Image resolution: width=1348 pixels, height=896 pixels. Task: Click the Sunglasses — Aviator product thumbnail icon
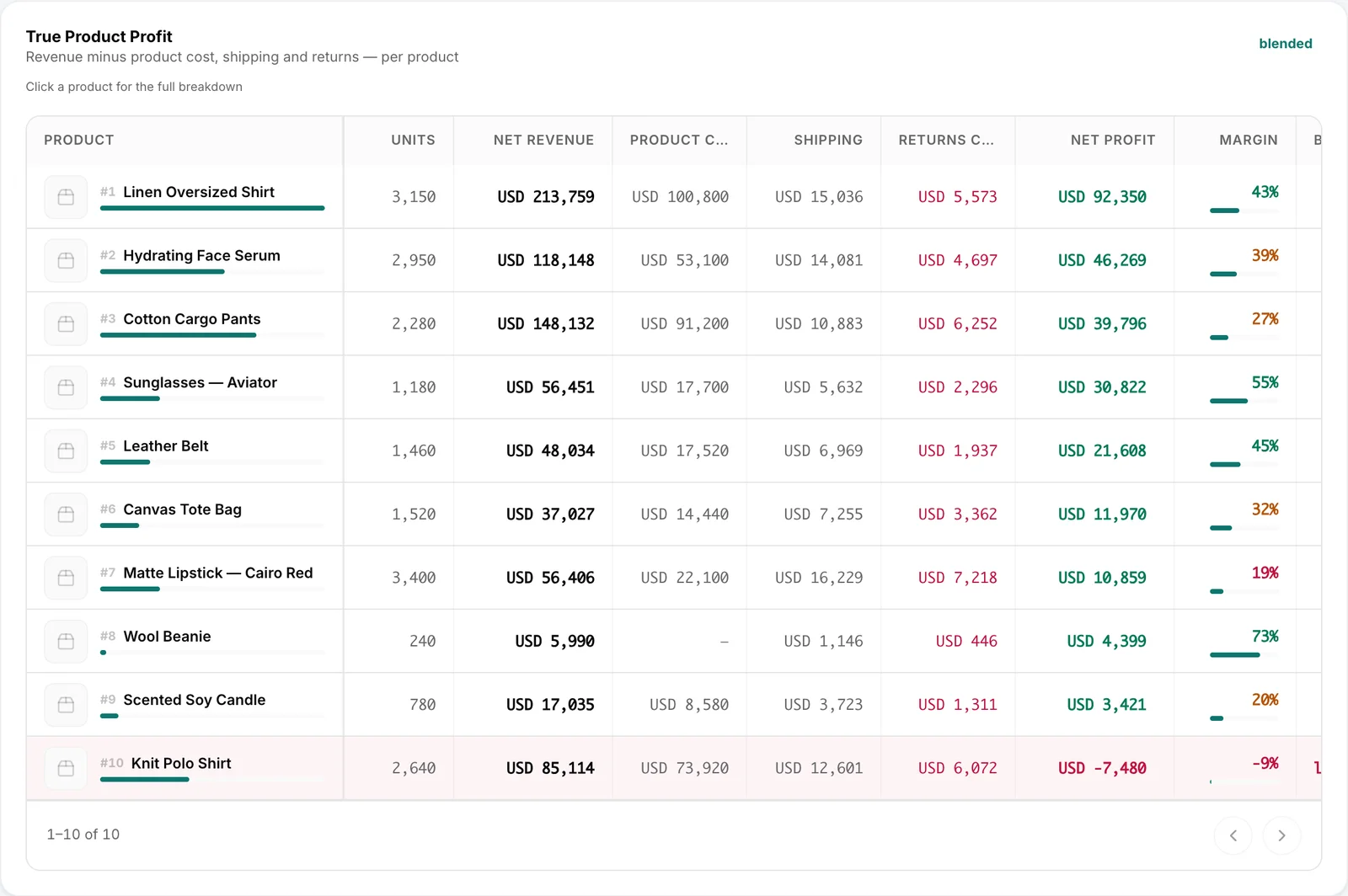pyautogui.click(x=66, y=387)
